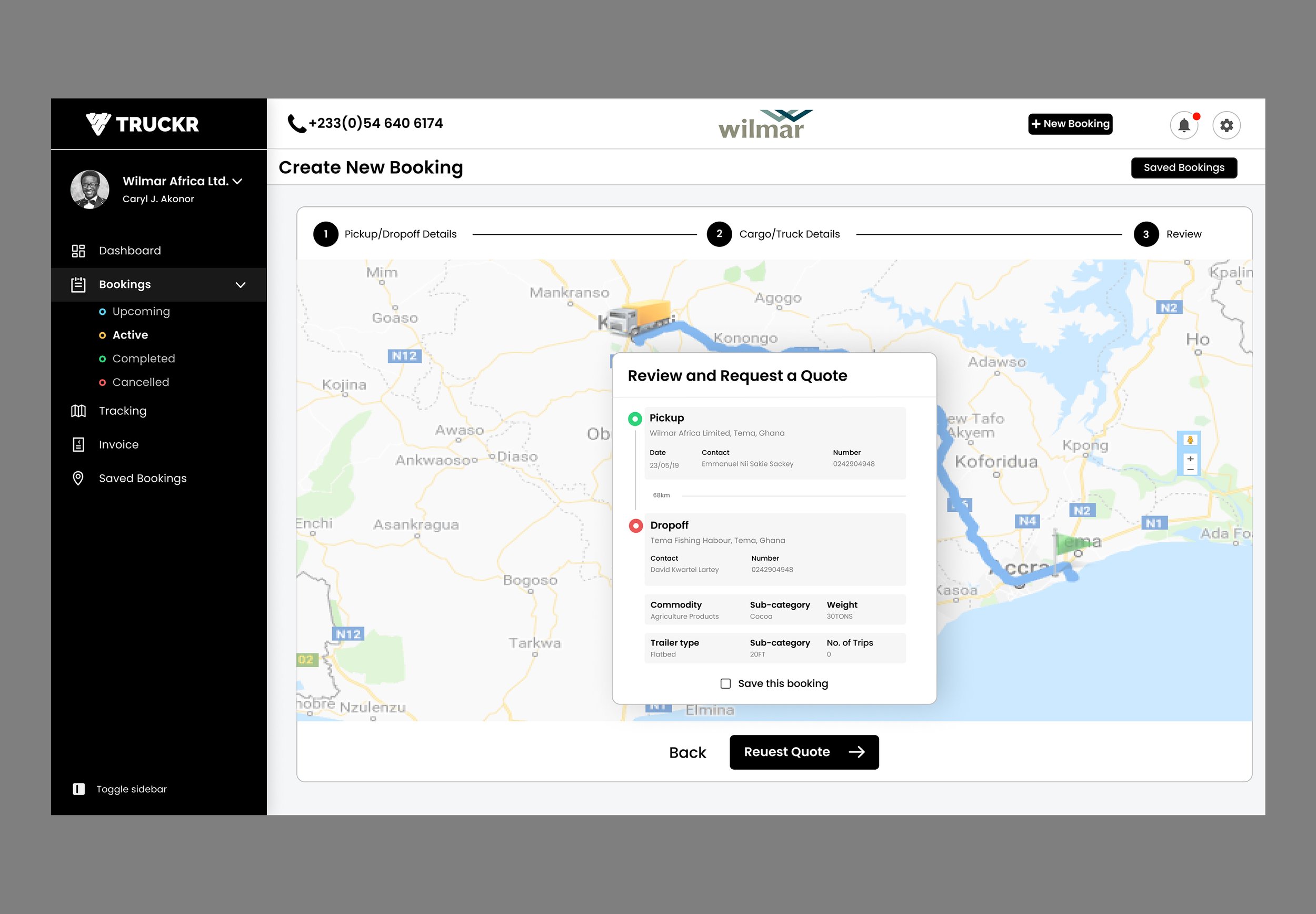Zoom out on the map control
The image size is (1316, 914).
point(1190,470)
